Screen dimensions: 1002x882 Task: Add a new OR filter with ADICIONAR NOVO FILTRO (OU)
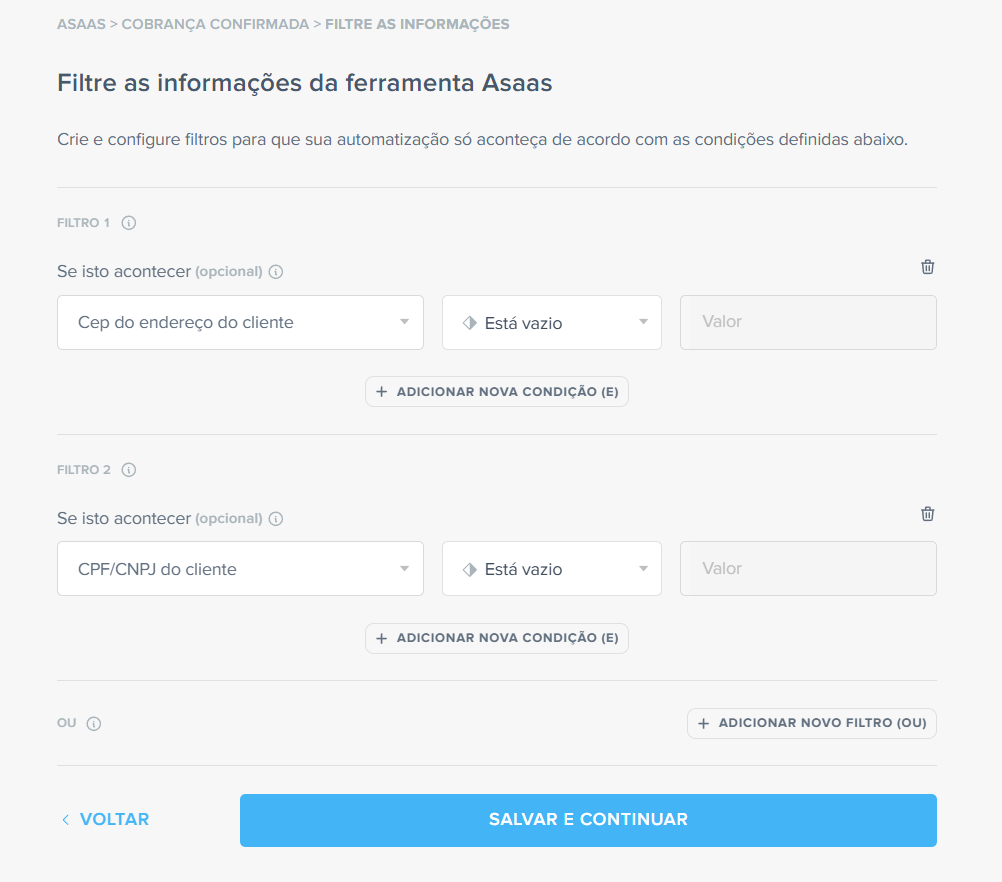pyautogui.click(x=811, y=723)
